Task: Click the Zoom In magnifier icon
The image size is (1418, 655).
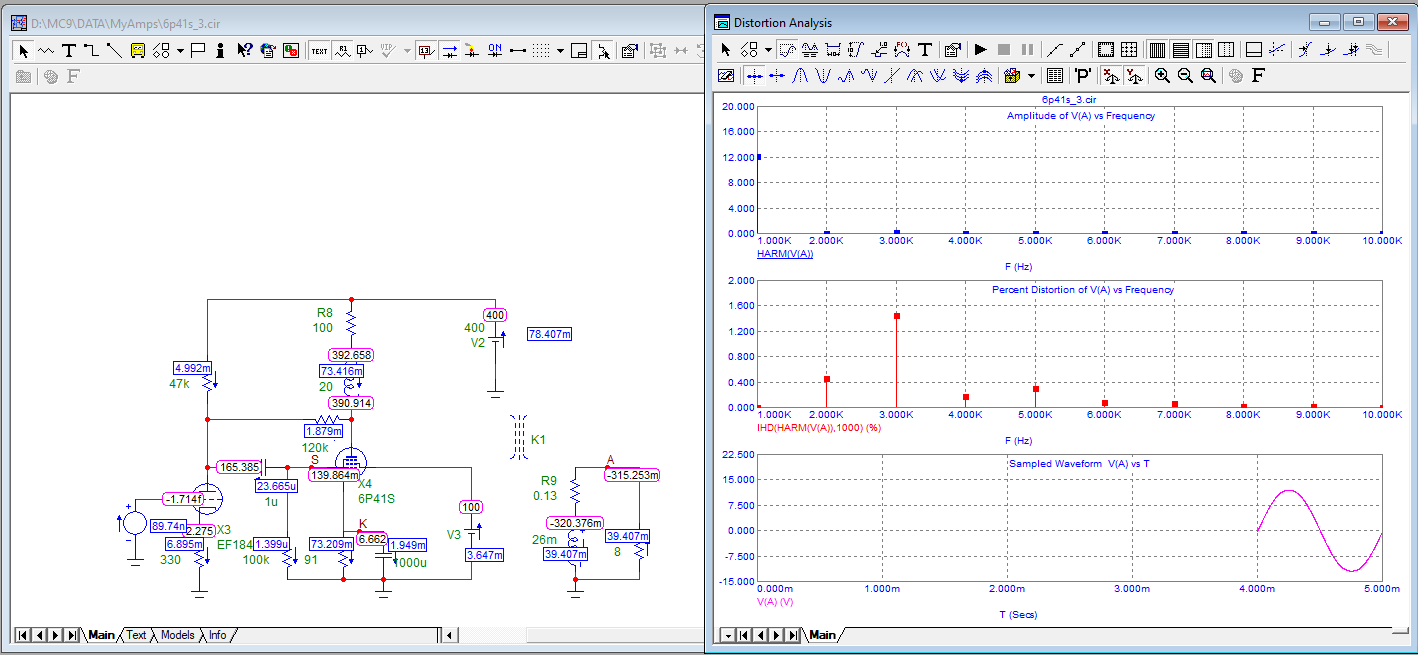Action: (x=1162, y=75)
